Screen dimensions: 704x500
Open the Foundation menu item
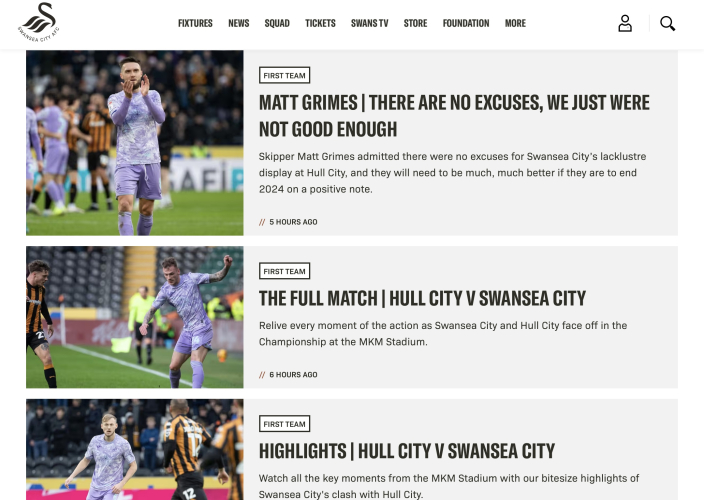[466, 23]
